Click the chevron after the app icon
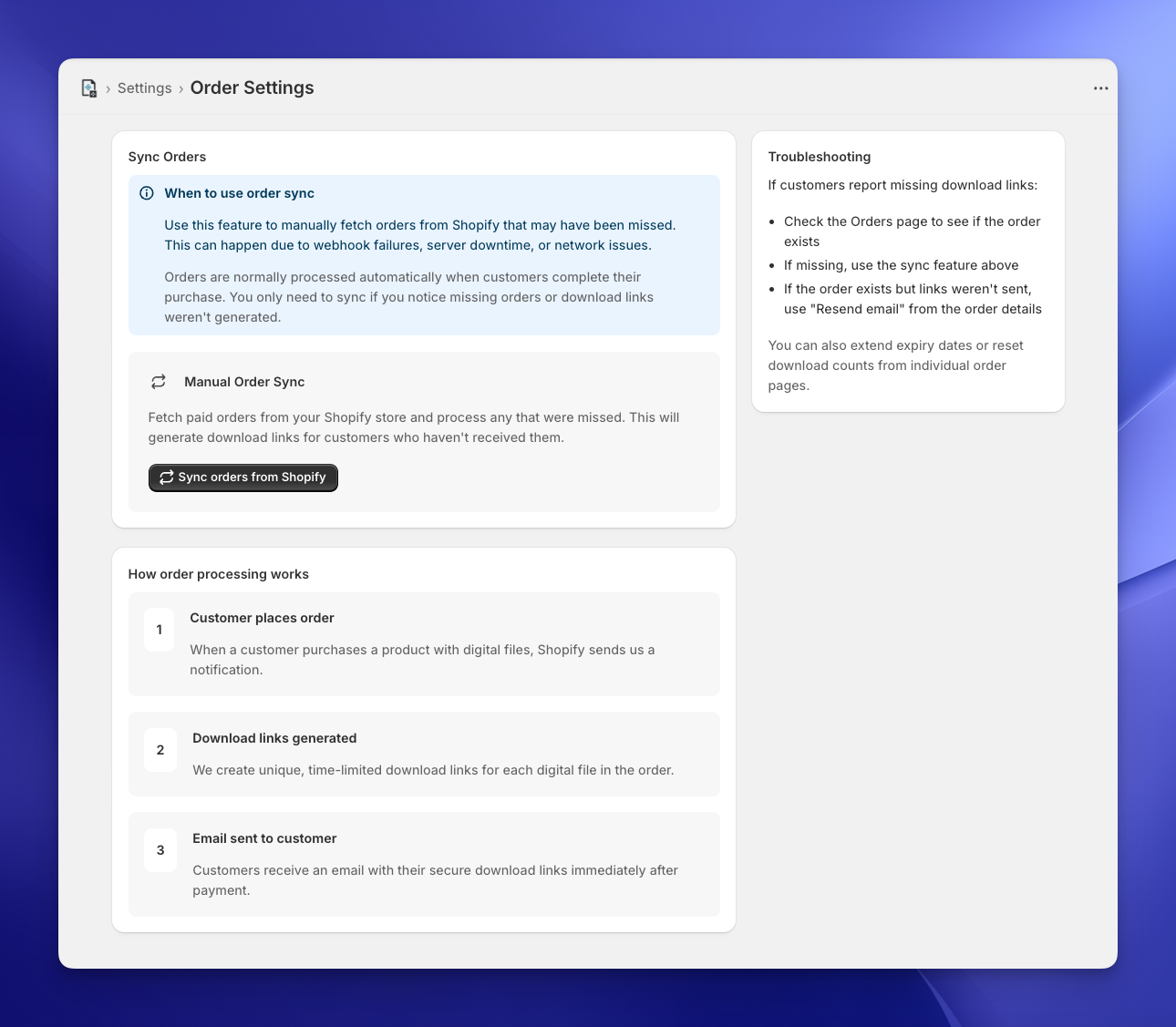The image size is (1176, 1027). pos(107,87)
